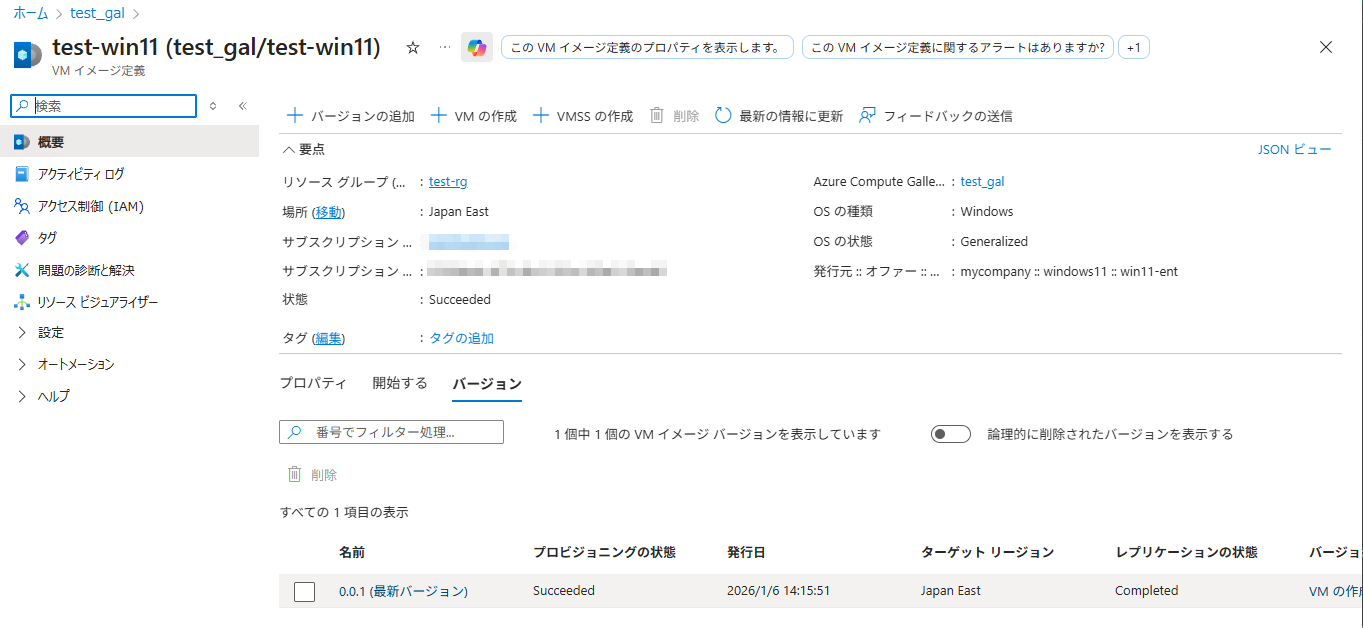Switch to the 開始する tab
The image size is (1363, 628).
coord(400,383)
